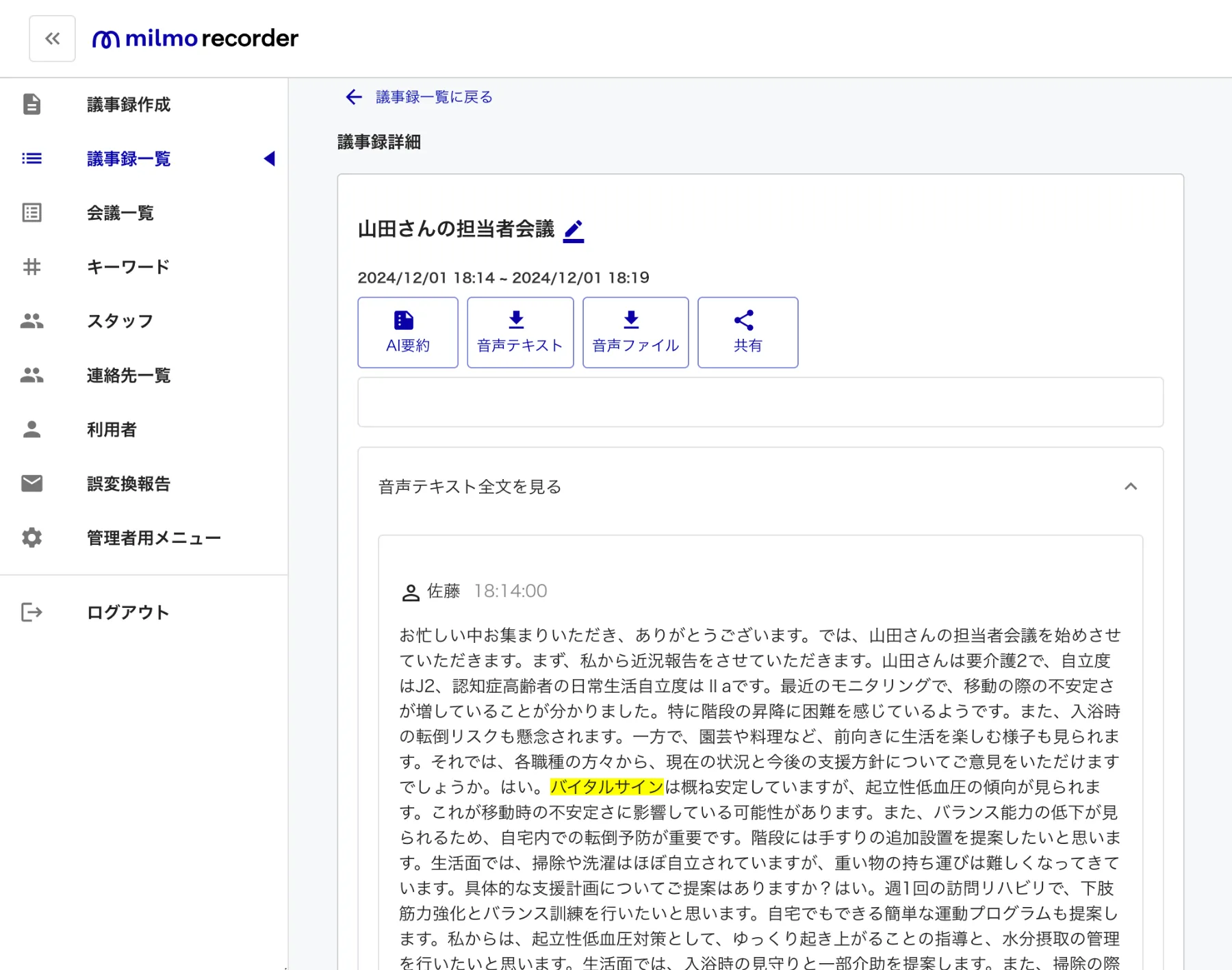
Task: Click the envelope icon for 誤変換報告
Action: pyautogui.click(x=31, y=484)
